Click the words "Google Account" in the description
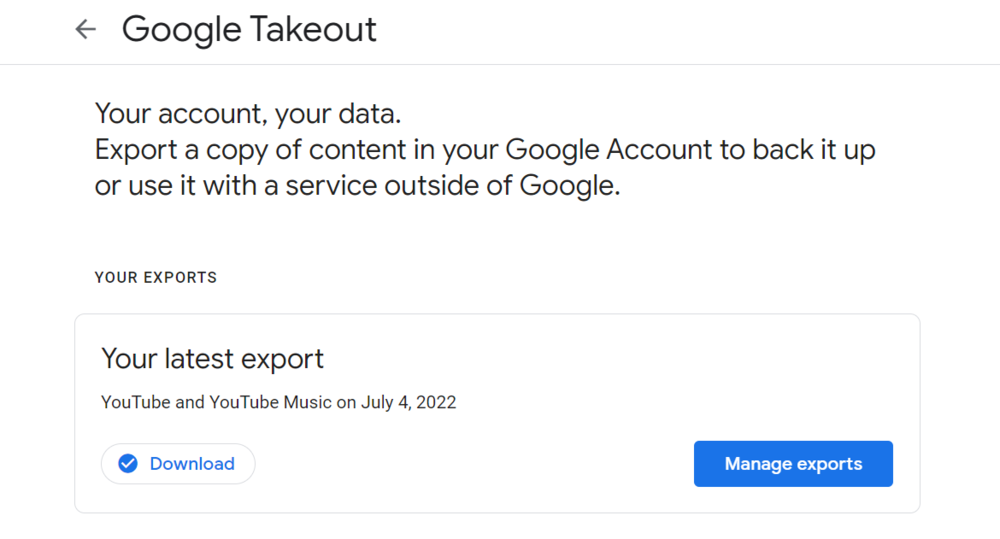 [x=608, y=150]
